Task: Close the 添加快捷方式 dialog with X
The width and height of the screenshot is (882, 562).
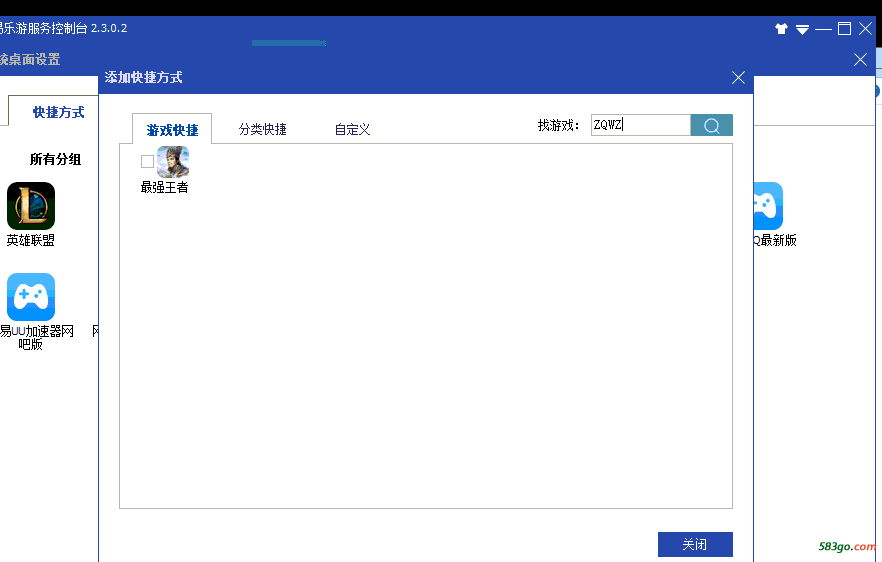Action: [738, 78]
